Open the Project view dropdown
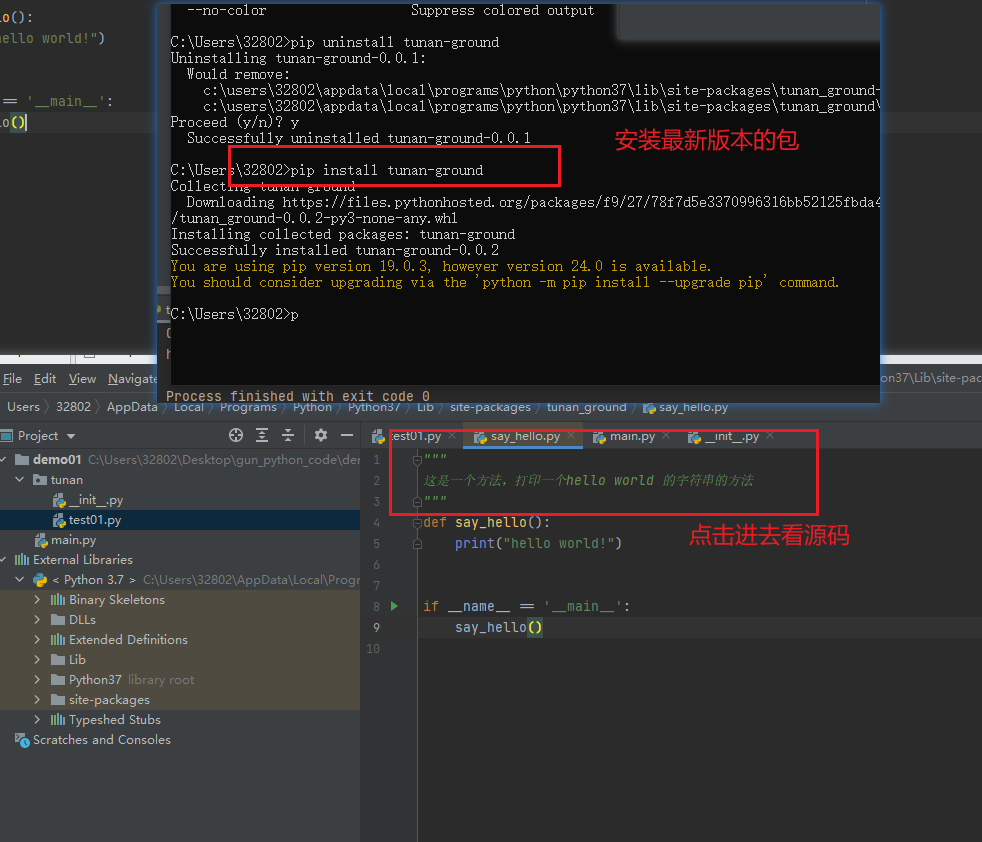Screen dimensions: 982x842 [x=70, y=436]
